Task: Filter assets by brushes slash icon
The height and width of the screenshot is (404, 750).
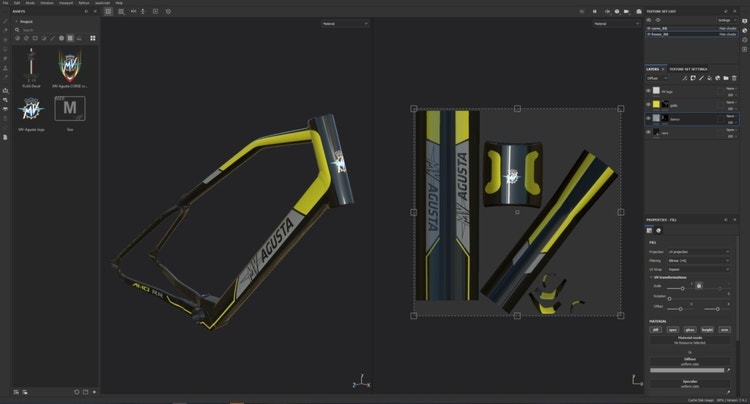Action: coord(53,38)
